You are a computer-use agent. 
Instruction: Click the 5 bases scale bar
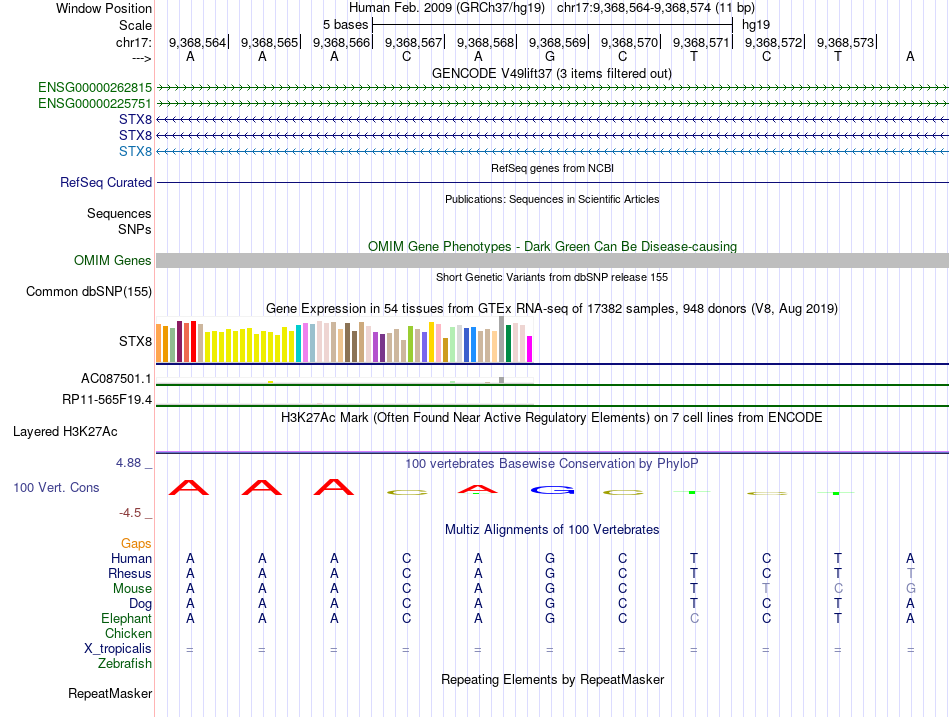552,25
